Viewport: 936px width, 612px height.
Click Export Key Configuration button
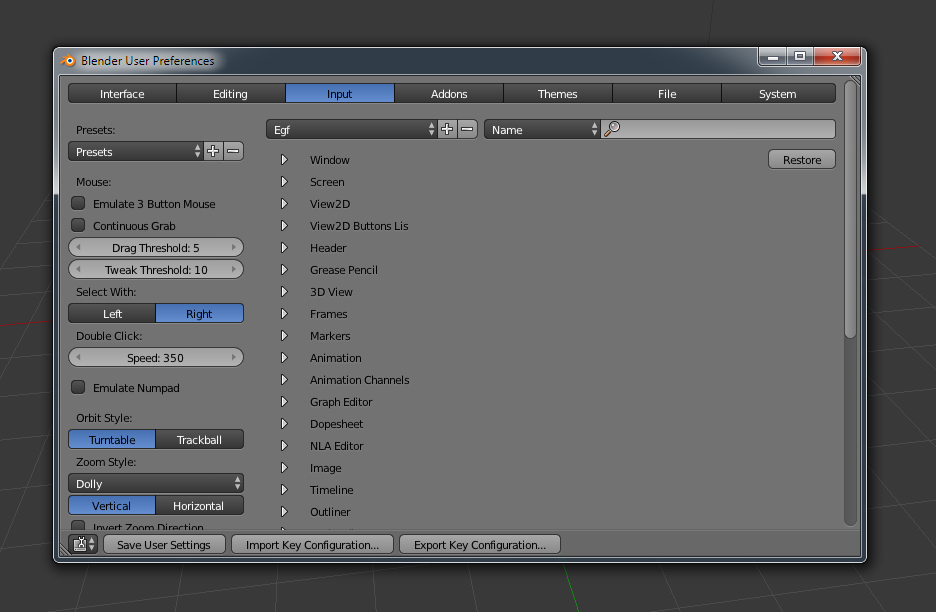[480, 545]
